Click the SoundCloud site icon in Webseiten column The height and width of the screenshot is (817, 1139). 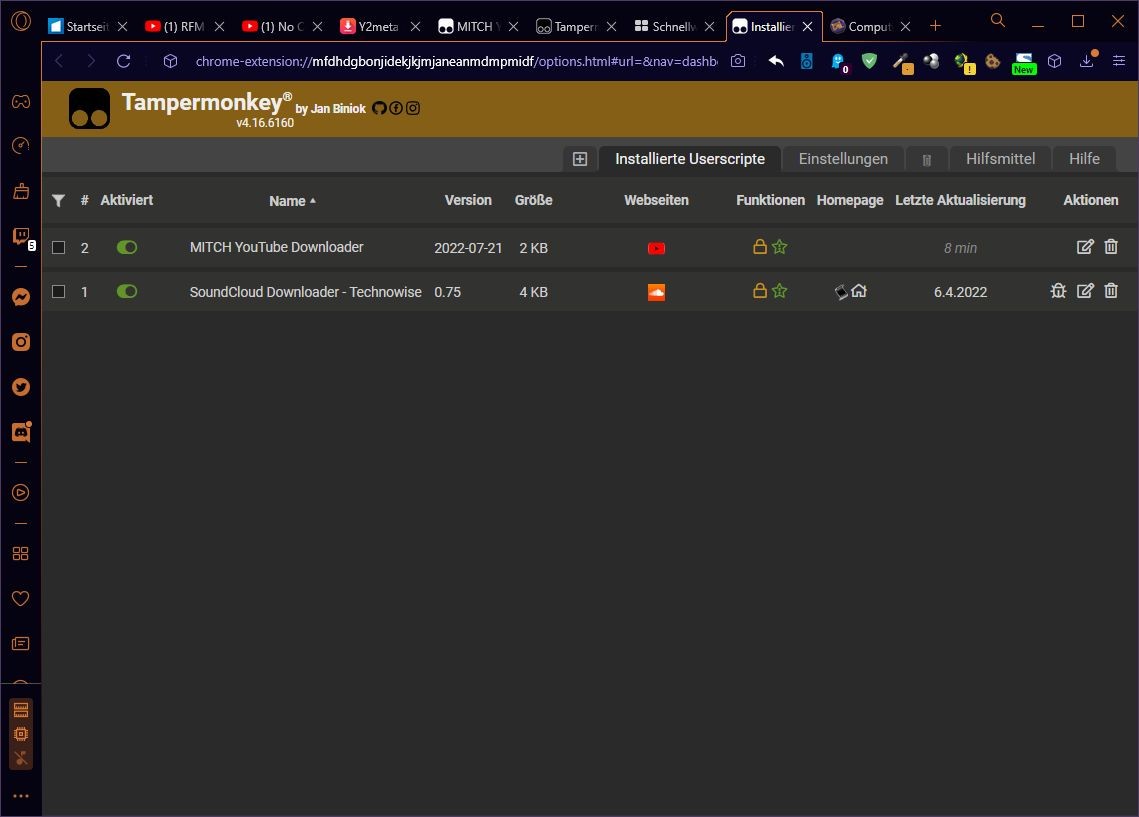[x=656, y=292]
